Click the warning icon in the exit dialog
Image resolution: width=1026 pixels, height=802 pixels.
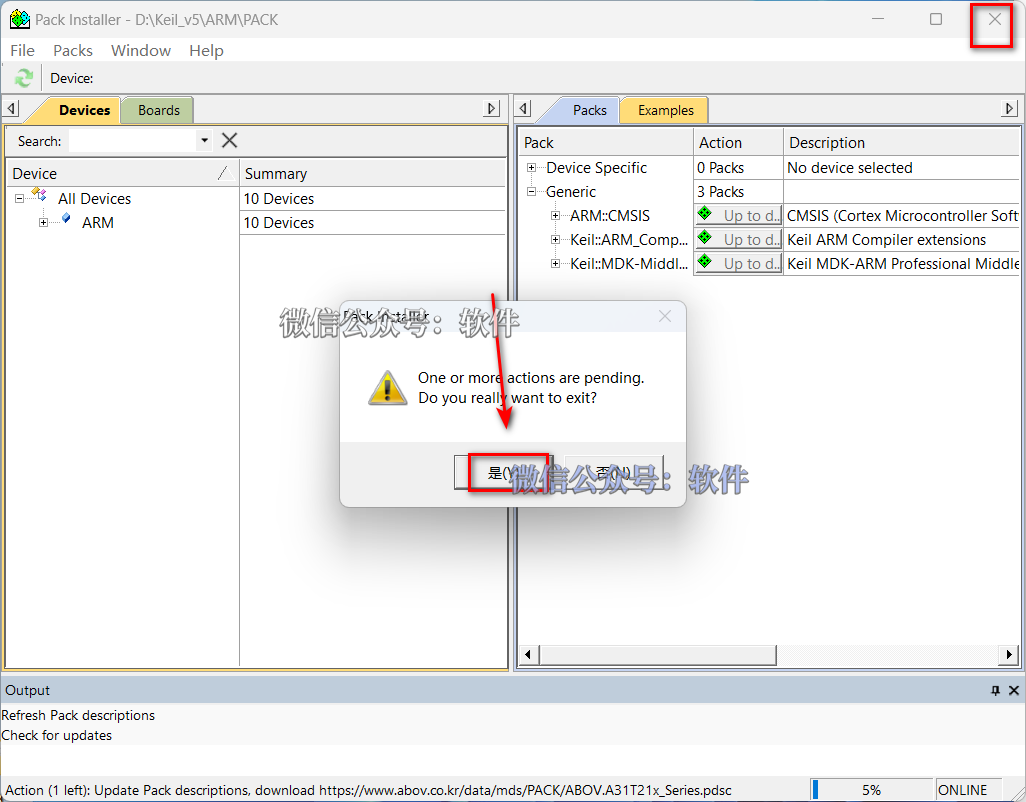pyautogui.click(x=387, y=387)
